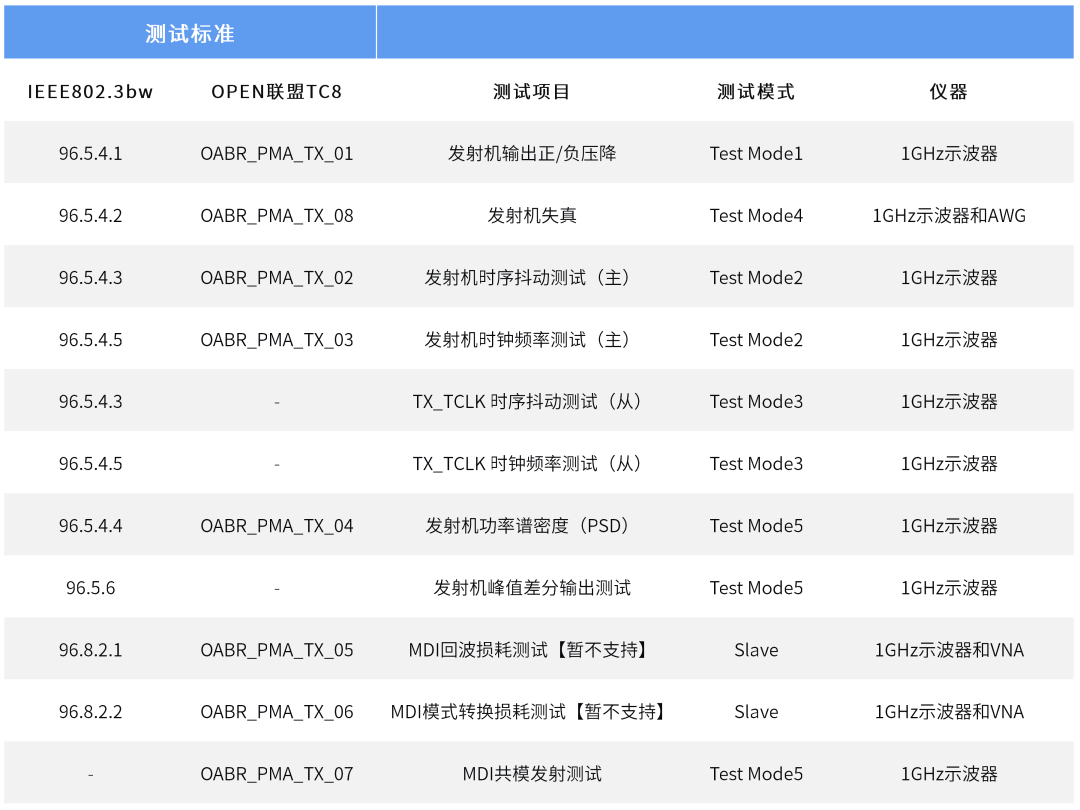The width and height of the screenshot is (1080, 810).
Task: Select cell OABR_PMA_TX_07
Action: point(277,773)
